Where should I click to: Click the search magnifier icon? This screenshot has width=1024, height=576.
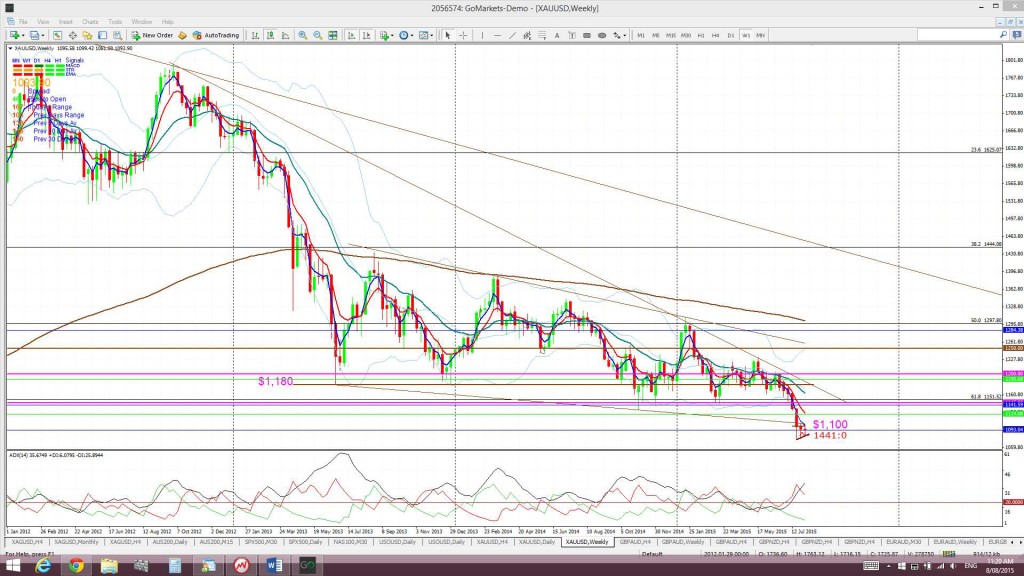[x=1004, y=35]
